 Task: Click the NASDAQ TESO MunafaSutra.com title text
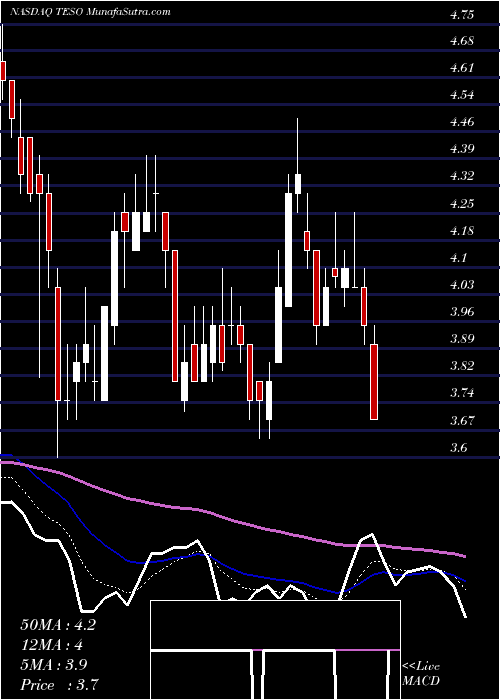pos(91,11)
